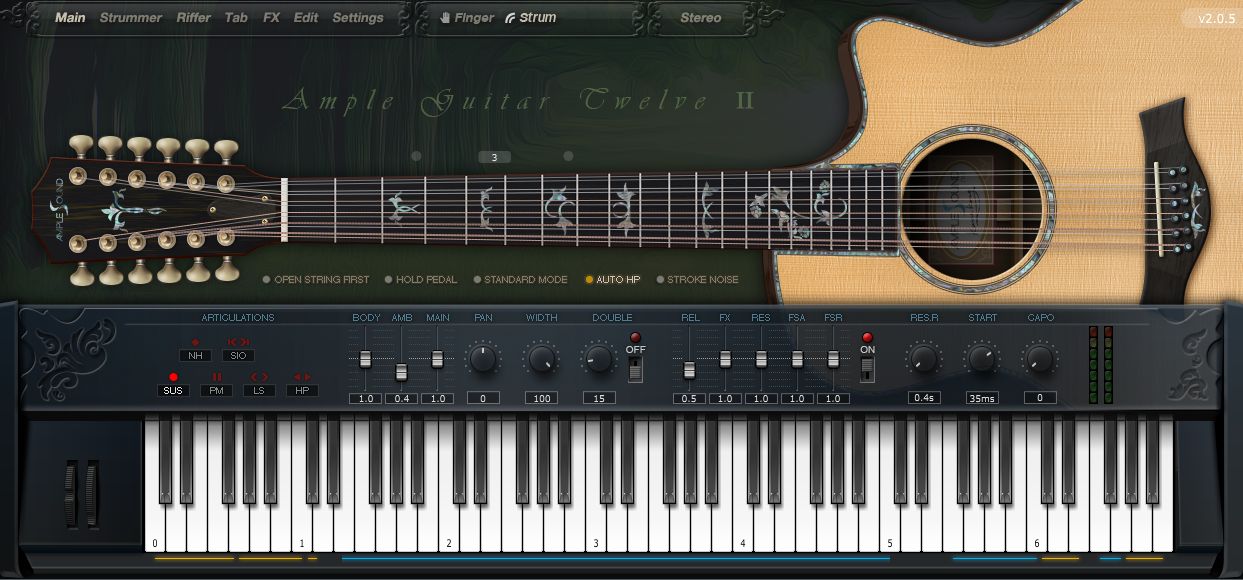
Task: Click the CAPO value field 0
Action: (1040, 398)
